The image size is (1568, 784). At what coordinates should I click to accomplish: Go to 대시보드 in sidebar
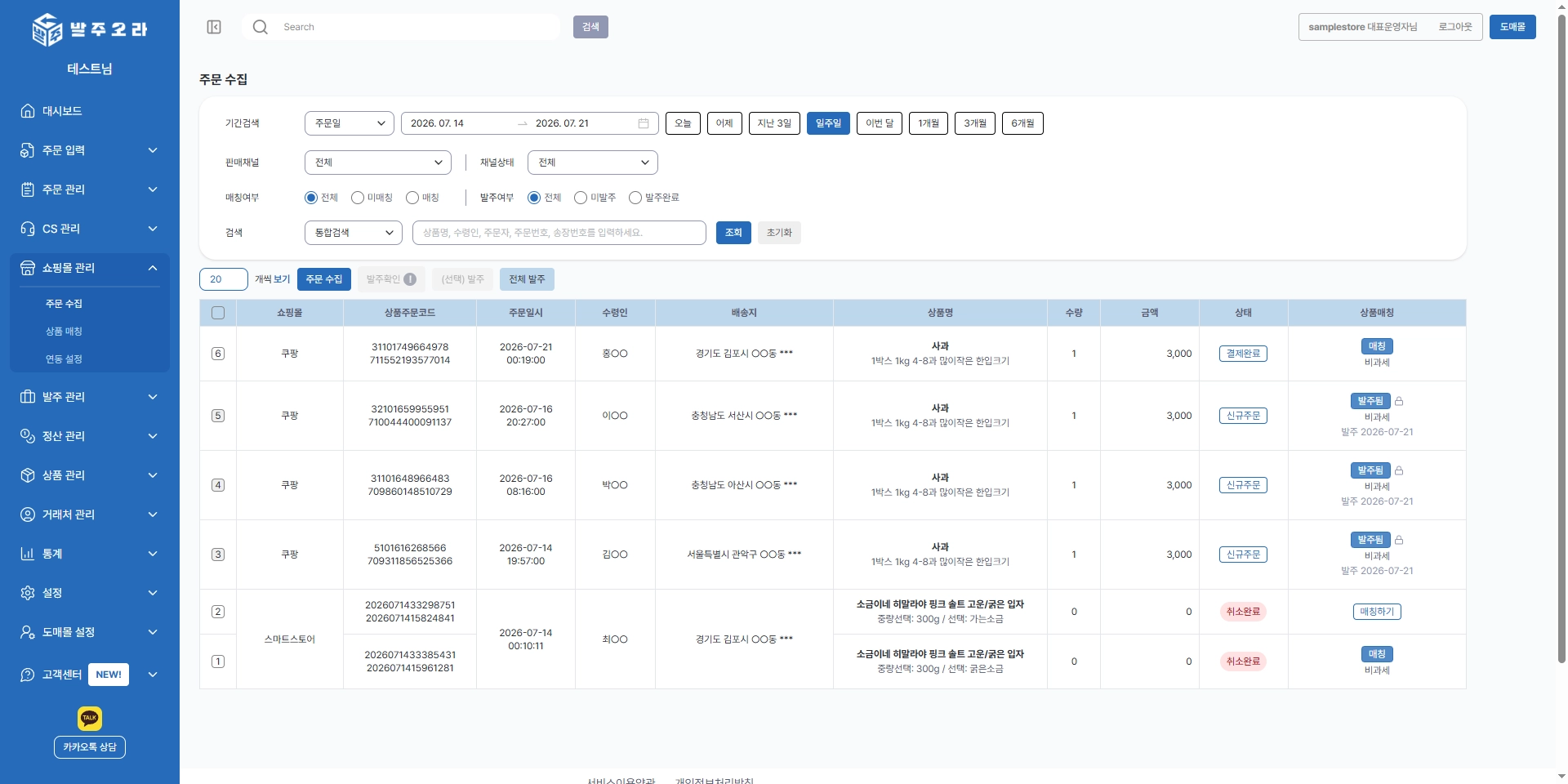click(62, 111)
